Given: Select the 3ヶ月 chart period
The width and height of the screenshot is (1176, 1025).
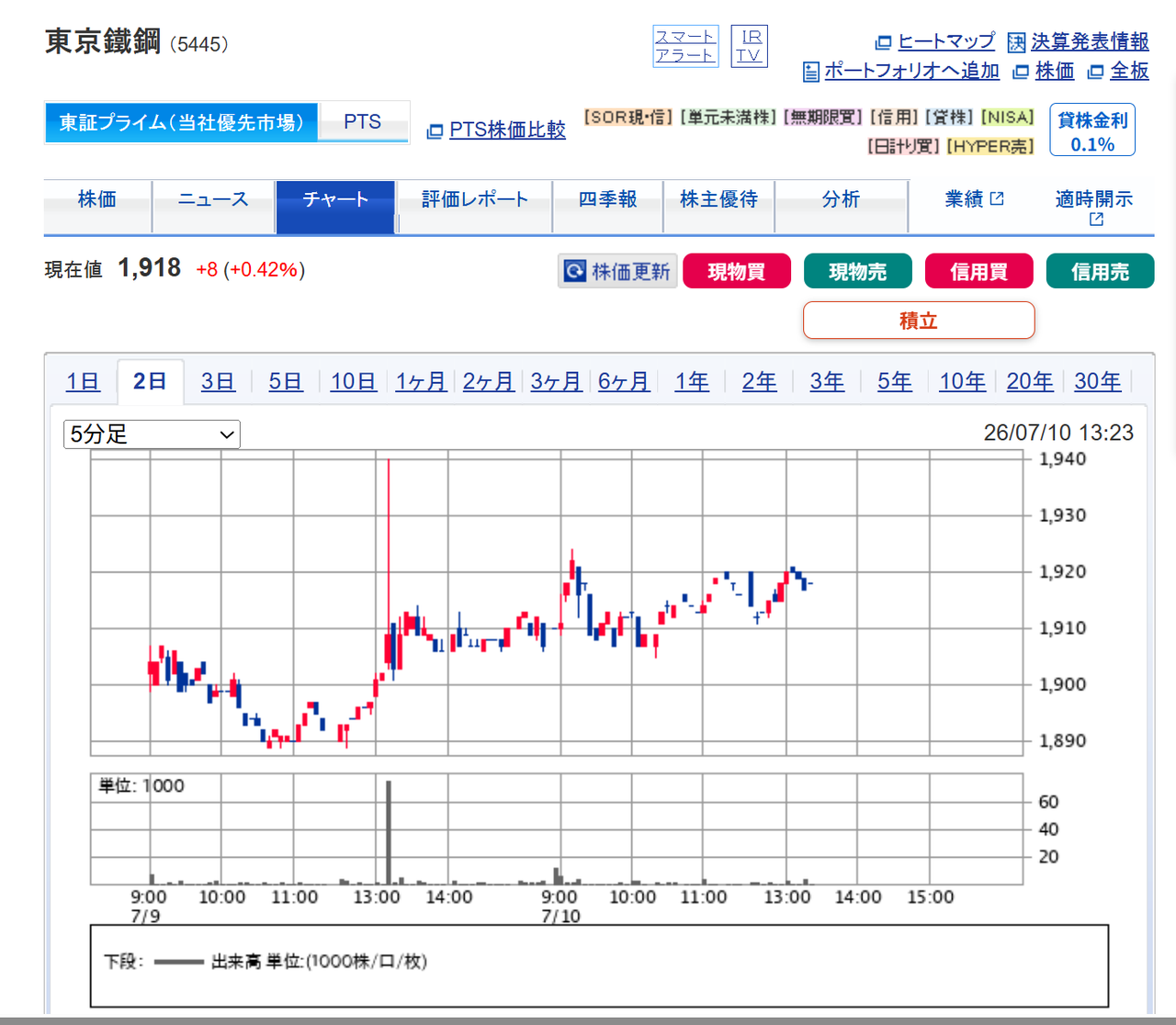Looking at the screenshot, I should [556, 381].
